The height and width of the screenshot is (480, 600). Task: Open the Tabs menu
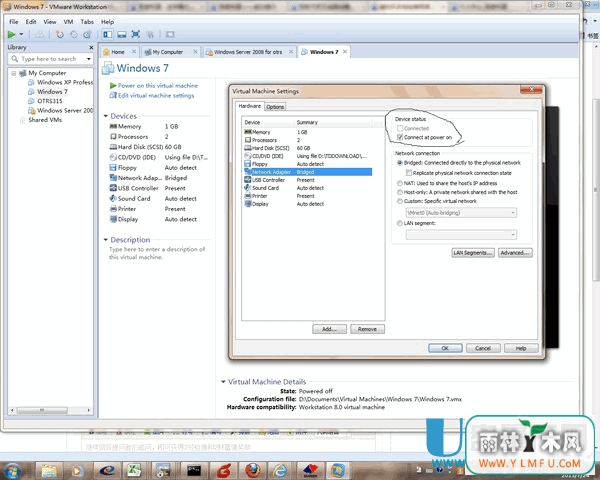coord(87,22)
